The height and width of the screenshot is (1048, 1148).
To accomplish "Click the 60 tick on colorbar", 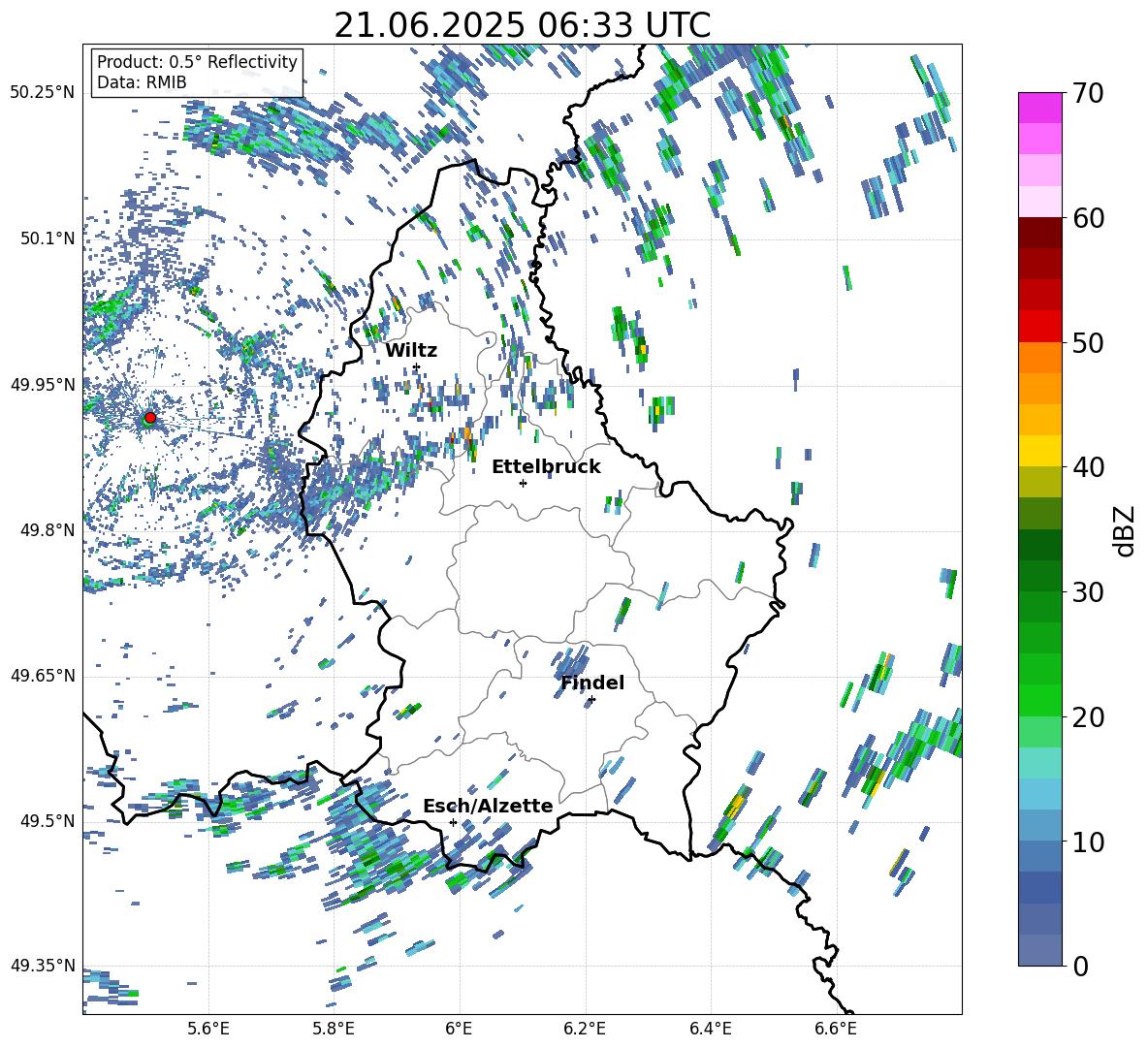I will tap(1087, 218).
